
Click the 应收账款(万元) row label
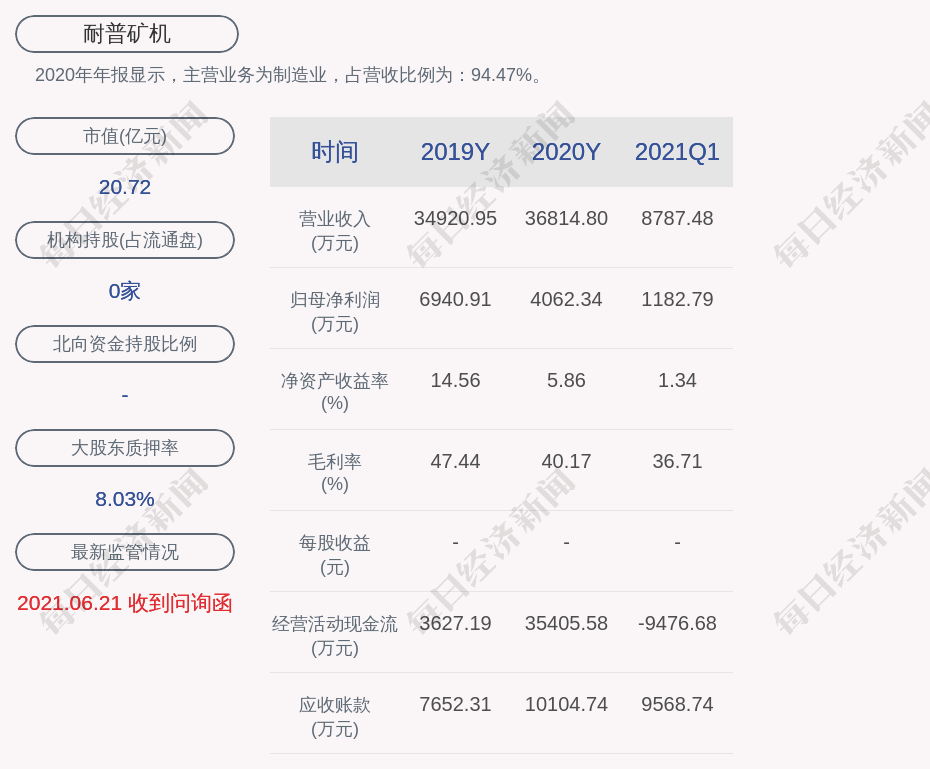point(335,717)
